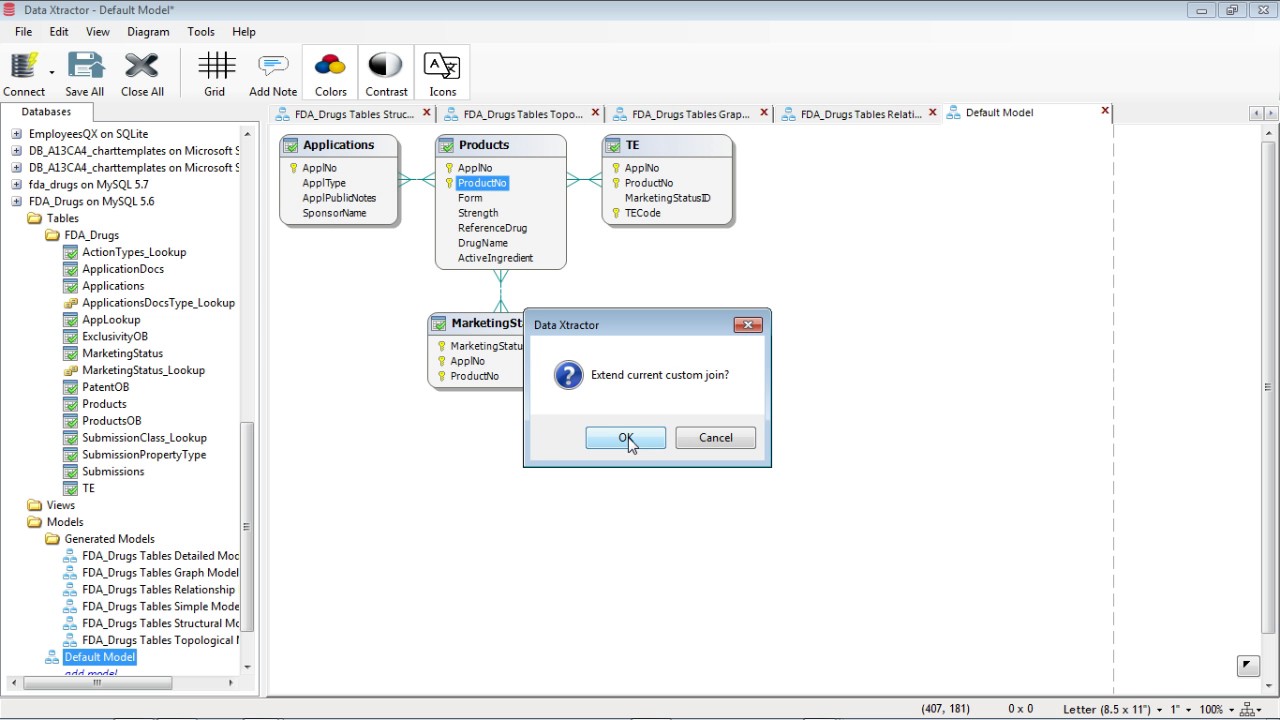
Task: Collapse FDA_Drugs on MySQL 5.6 node
Action: 16,201
